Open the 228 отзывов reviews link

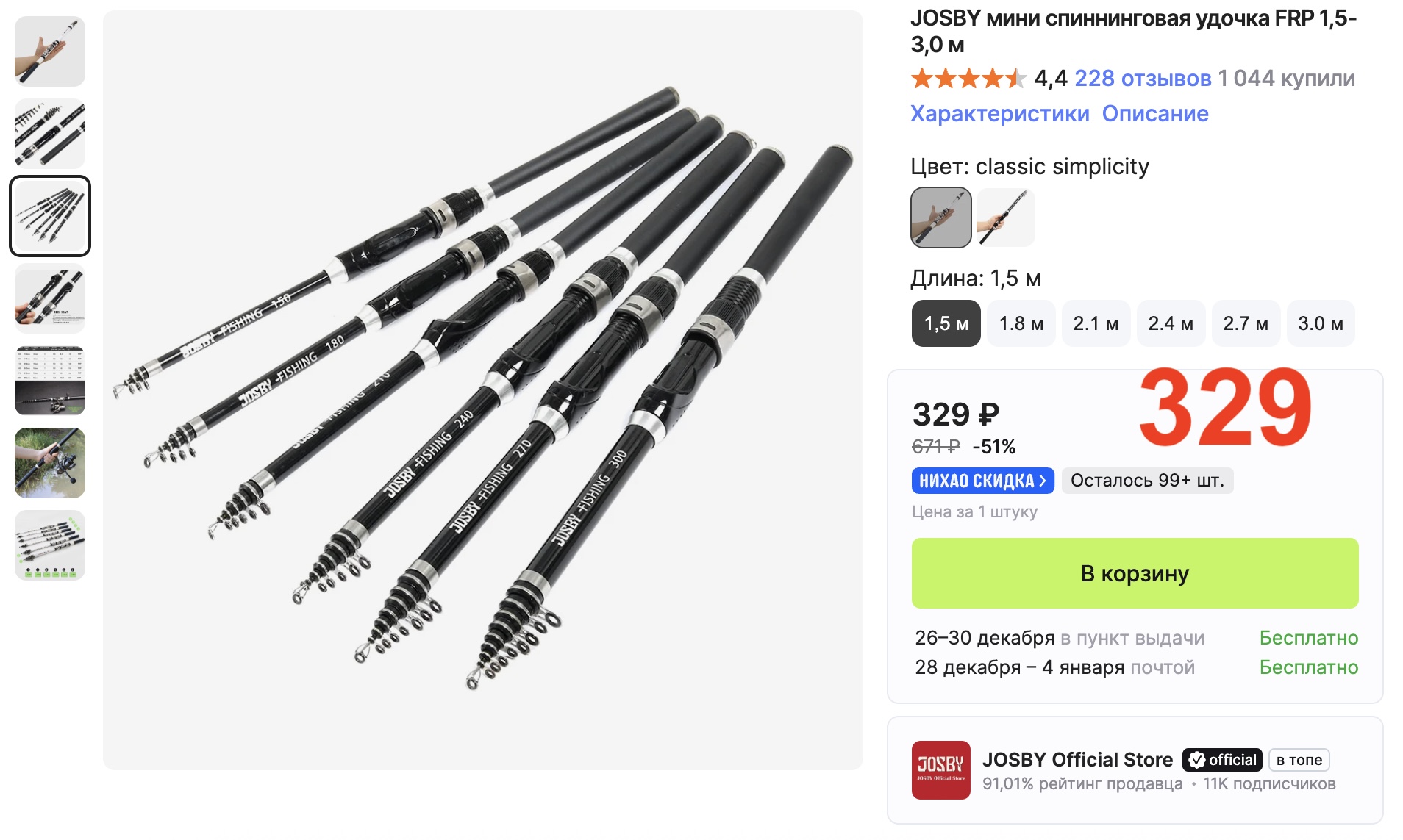[1142, 78]
